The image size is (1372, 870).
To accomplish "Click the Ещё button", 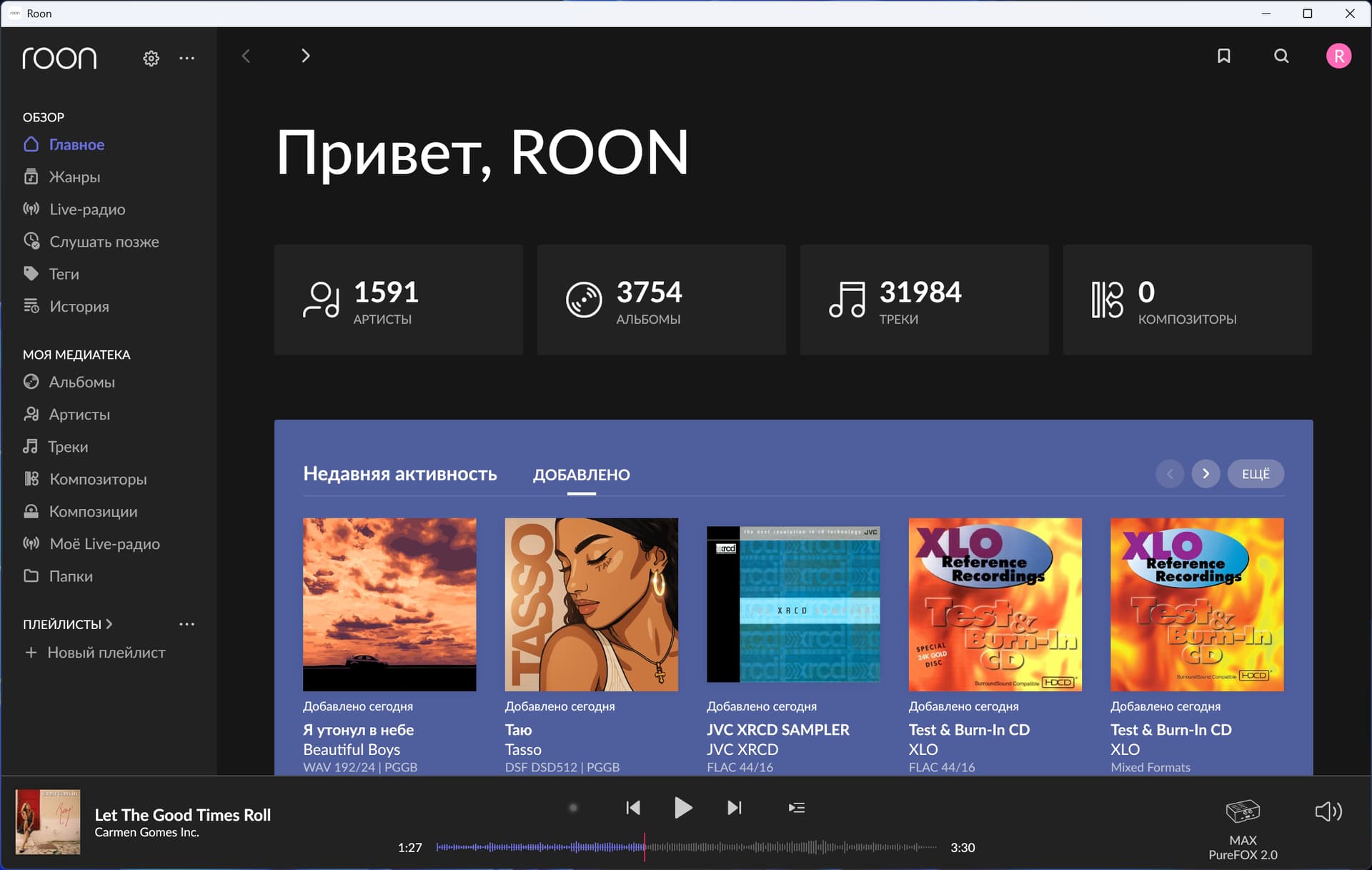I will click(x=1255, y=474).
